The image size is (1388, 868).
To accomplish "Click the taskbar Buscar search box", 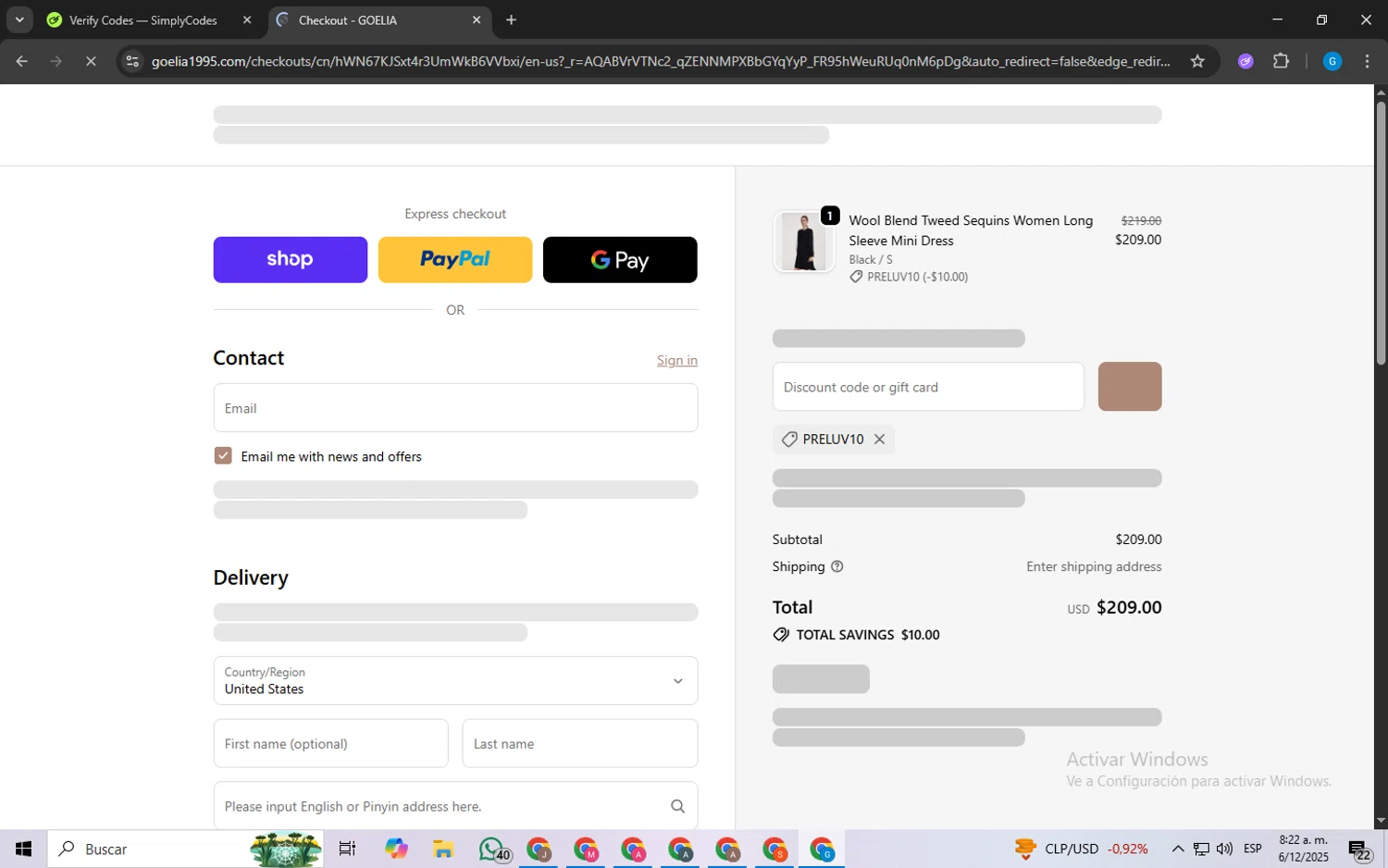I will (185, 849).
